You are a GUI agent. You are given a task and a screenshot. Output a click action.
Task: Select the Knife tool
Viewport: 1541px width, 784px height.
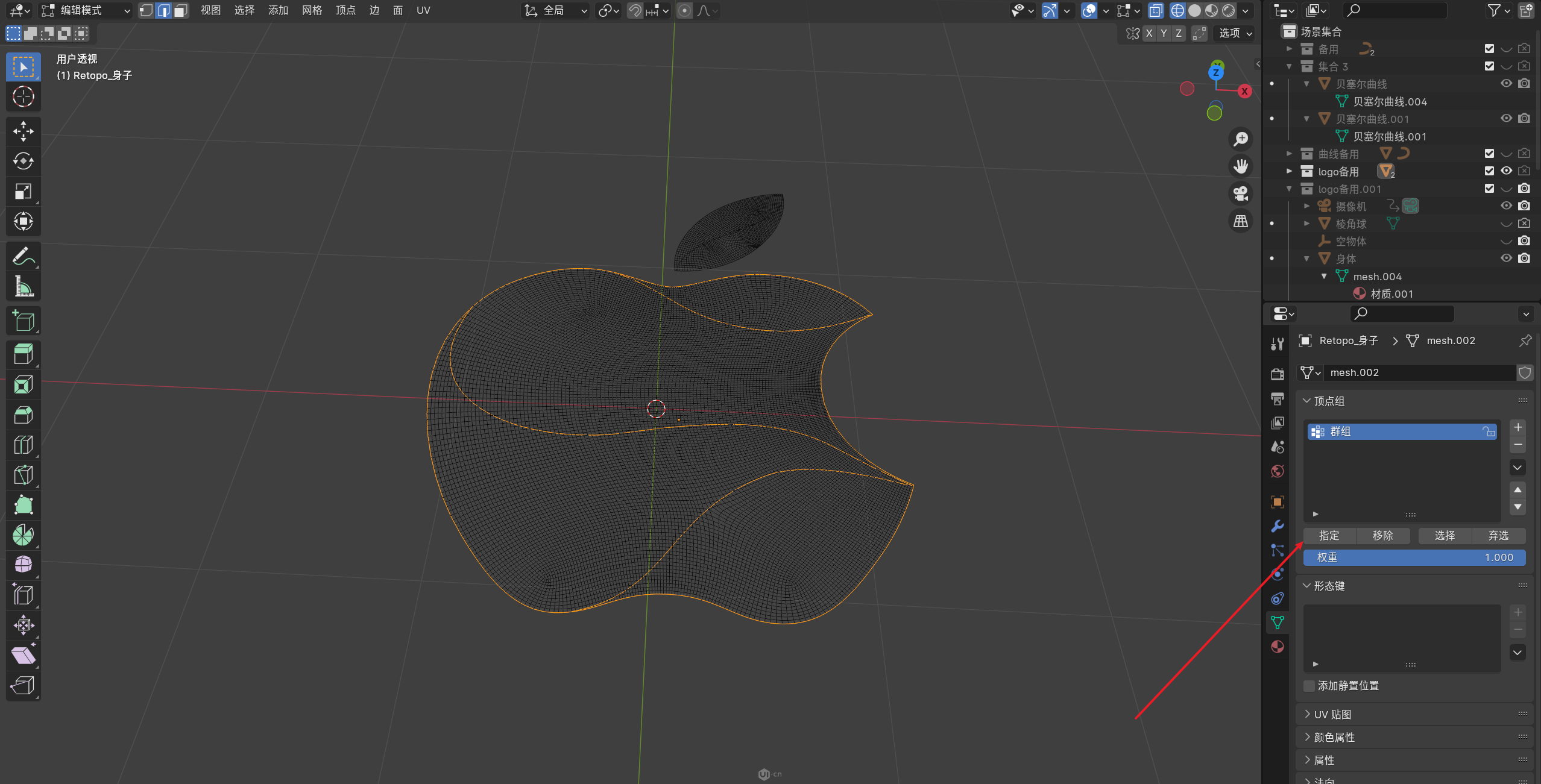tap(24, 475)
